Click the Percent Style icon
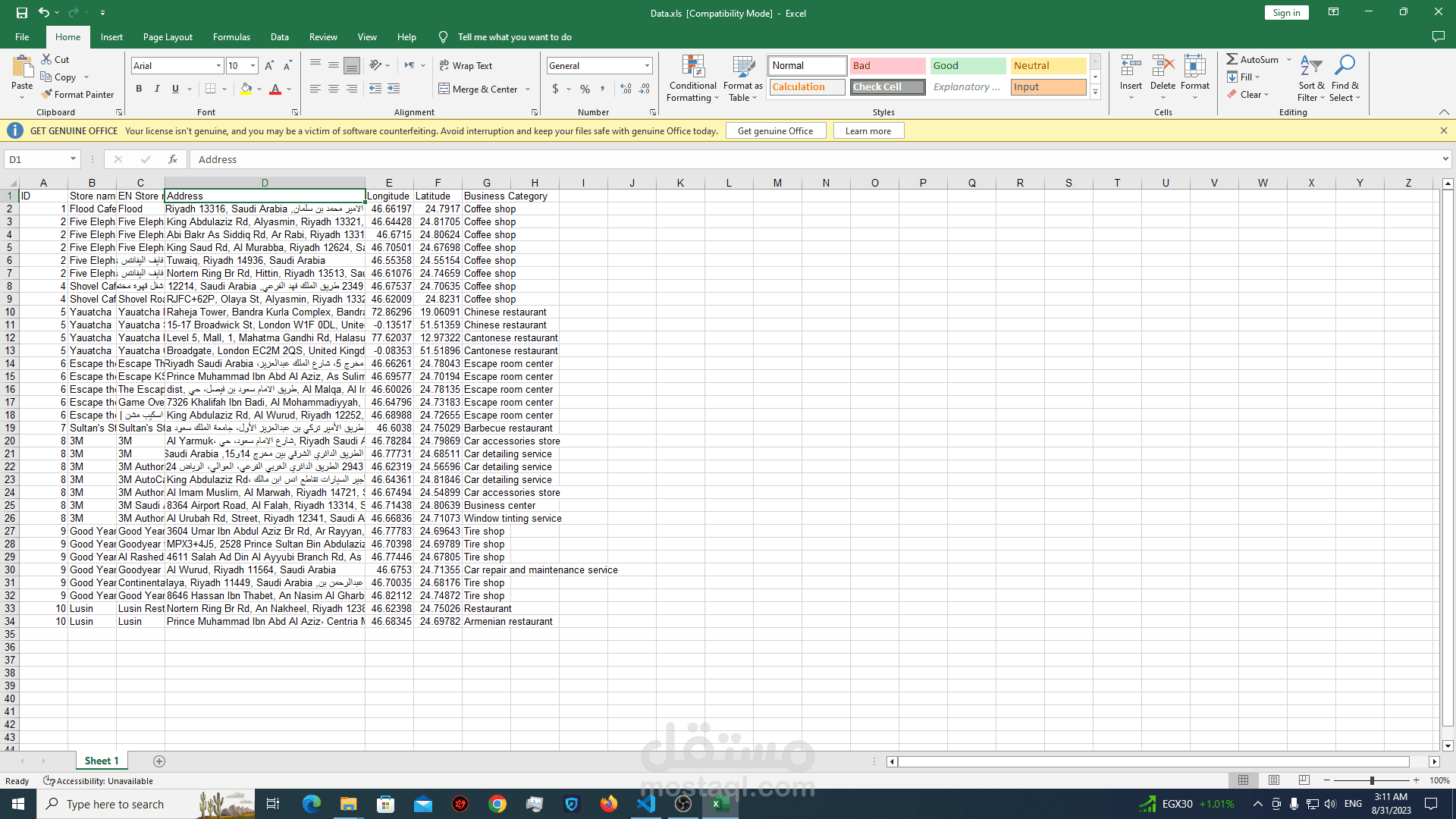 click(x=585, y=89)
